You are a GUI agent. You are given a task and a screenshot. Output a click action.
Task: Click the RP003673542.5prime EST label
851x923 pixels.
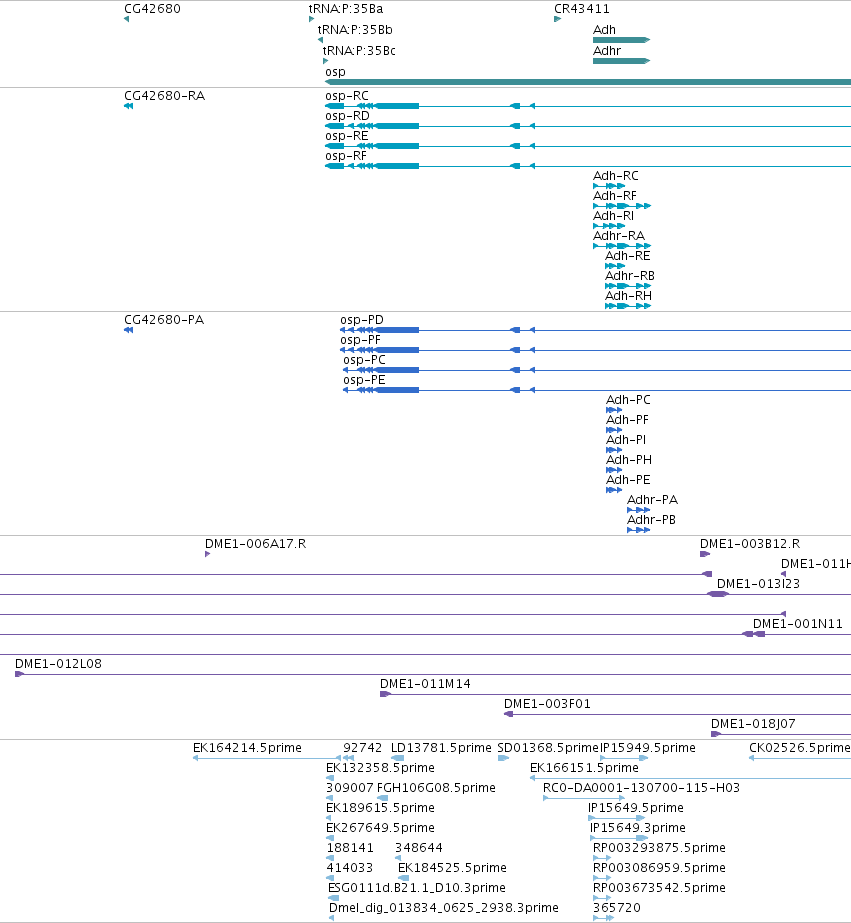pos(659,888)
